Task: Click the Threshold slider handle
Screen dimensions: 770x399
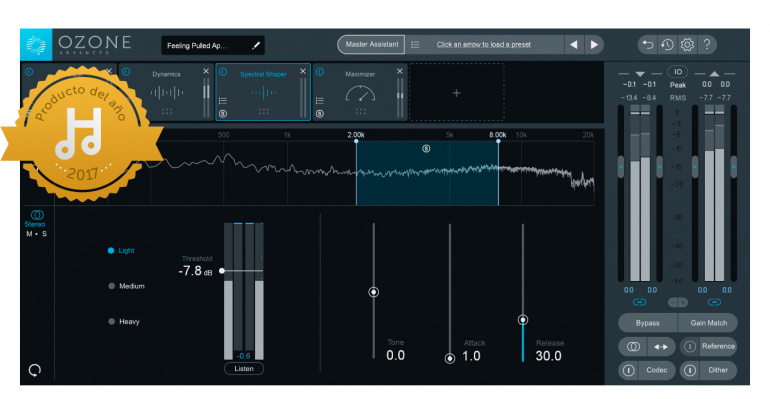Action: 222,270
